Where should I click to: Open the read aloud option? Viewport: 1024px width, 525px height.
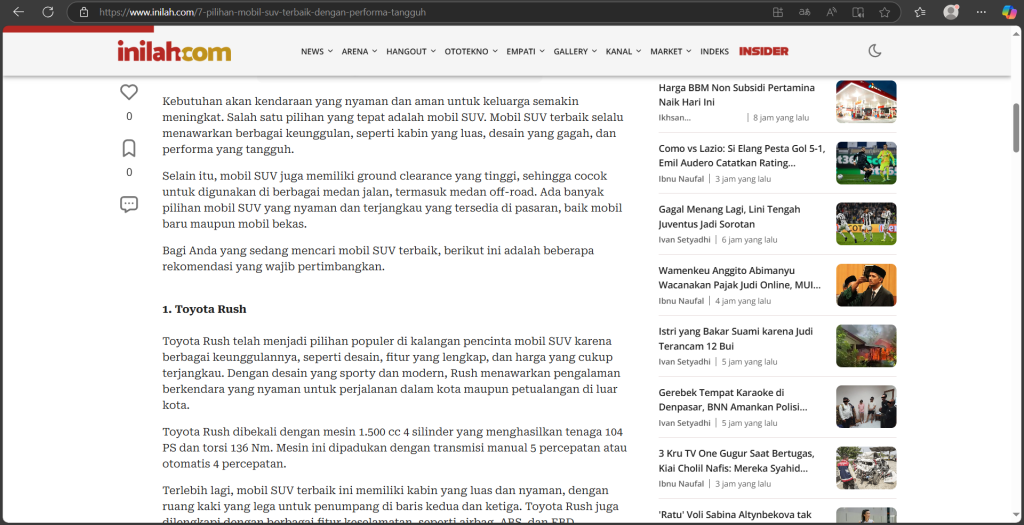click(x=831, y=12)
